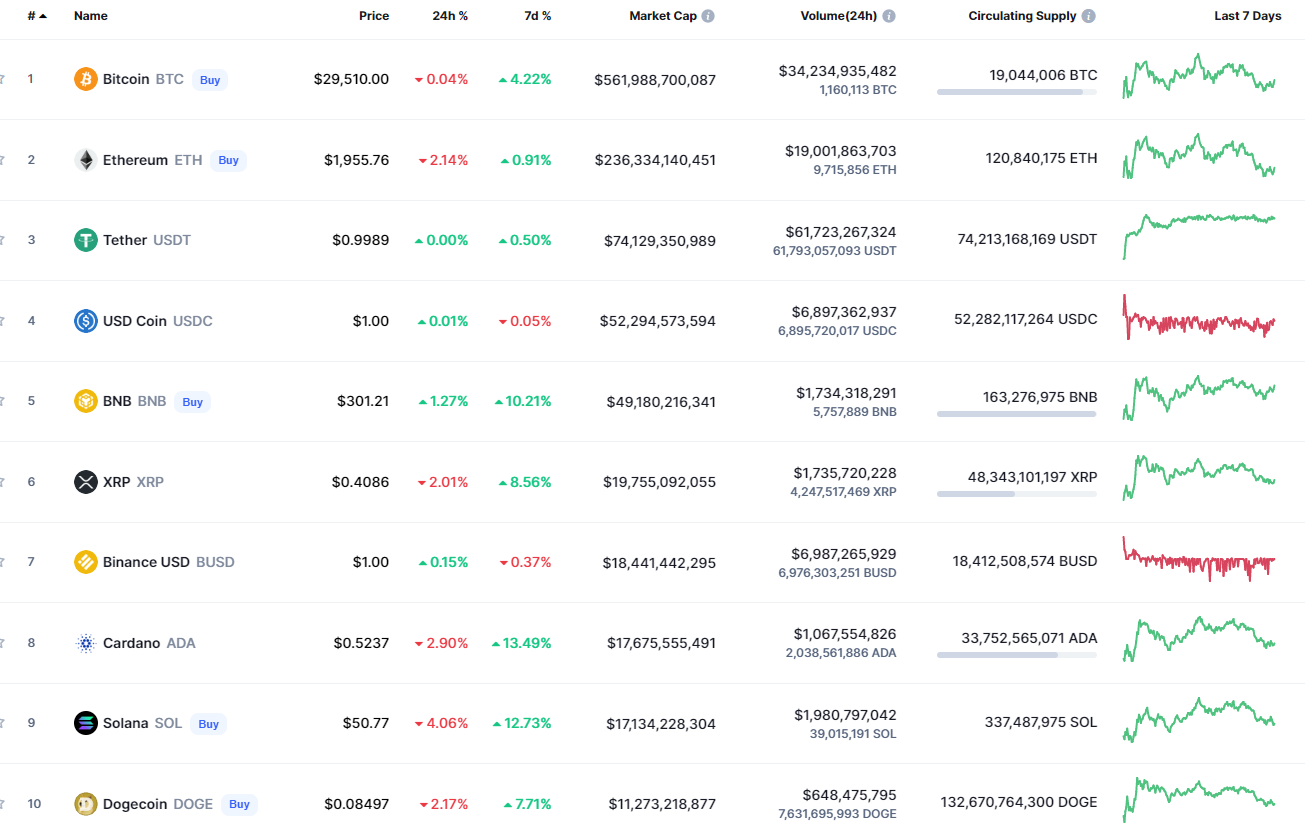Click the Ethereum diamond logo icon
Screen dimensions: 1305x831
86,160
